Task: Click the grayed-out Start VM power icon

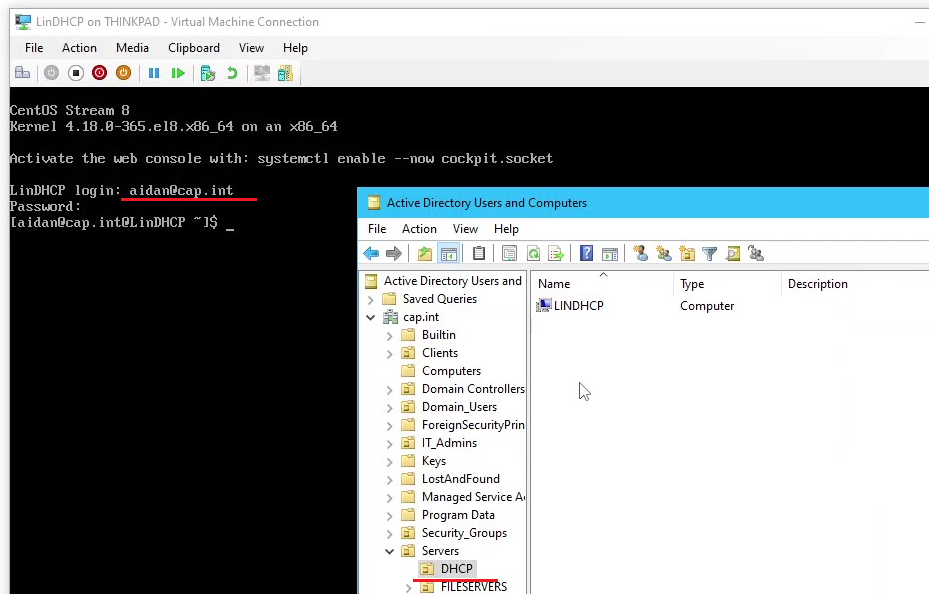Action: (x=52, y=73)
